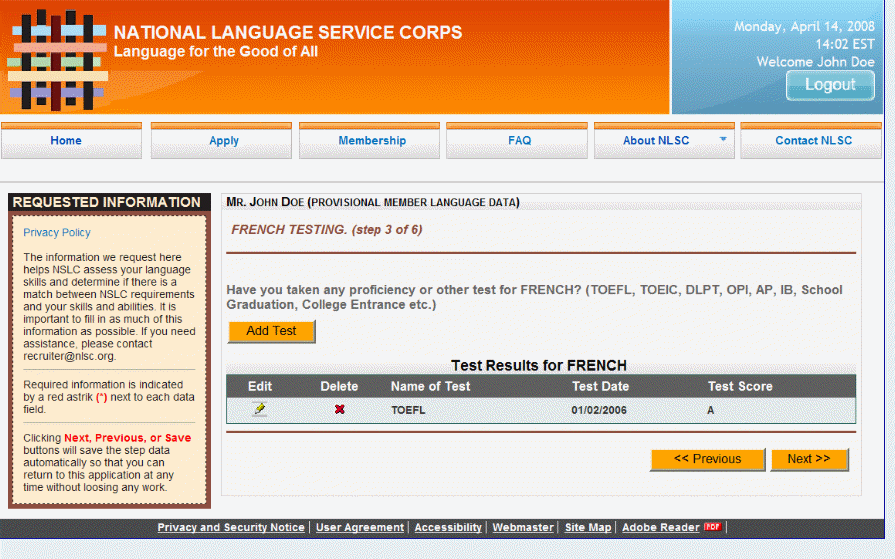Open the Adobe Reader footer link

(660, 527)
